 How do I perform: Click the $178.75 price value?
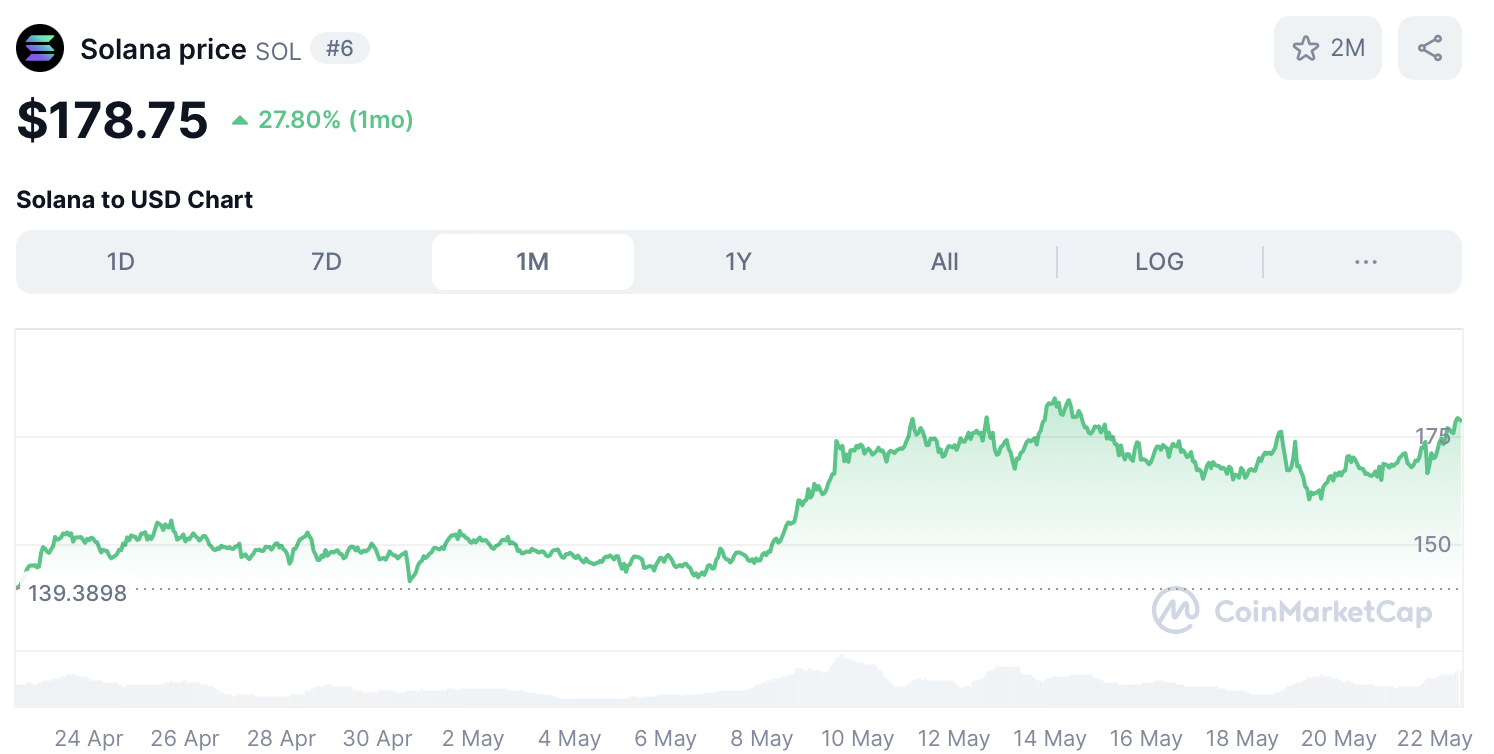[112, 120]
